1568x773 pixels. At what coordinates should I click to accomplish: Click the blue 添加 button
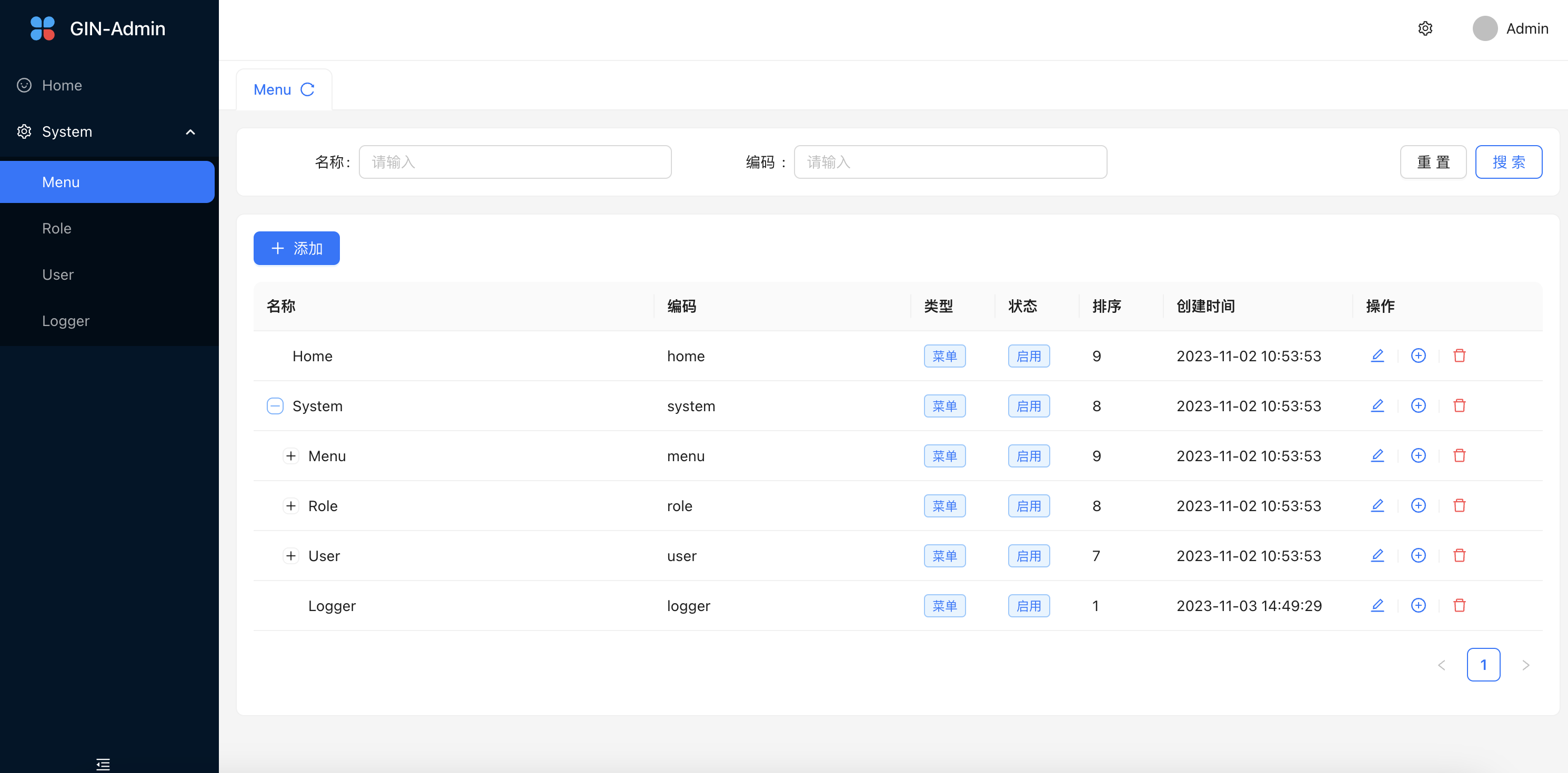click(x=296, y=248)
